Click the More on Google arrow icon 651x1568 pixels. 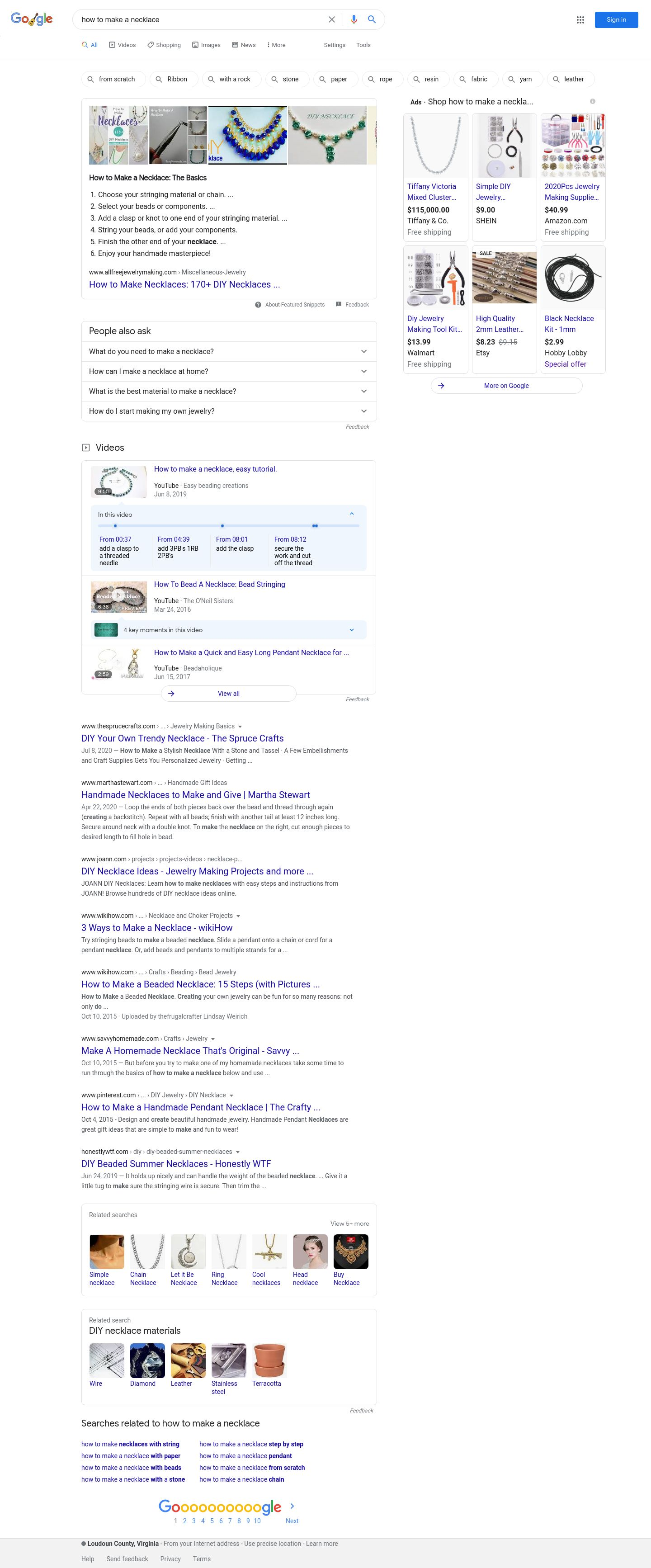(441, 386)
